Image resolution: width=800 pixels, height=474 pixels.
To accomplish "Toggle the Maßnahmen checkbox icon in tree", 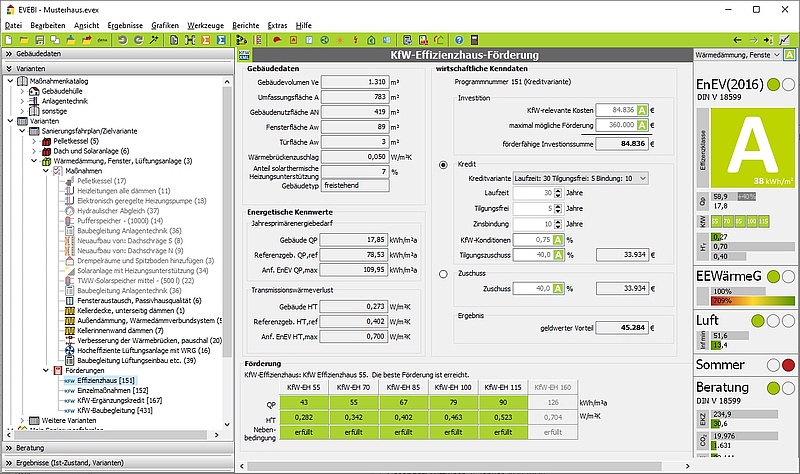I will [x=58, y=171].
